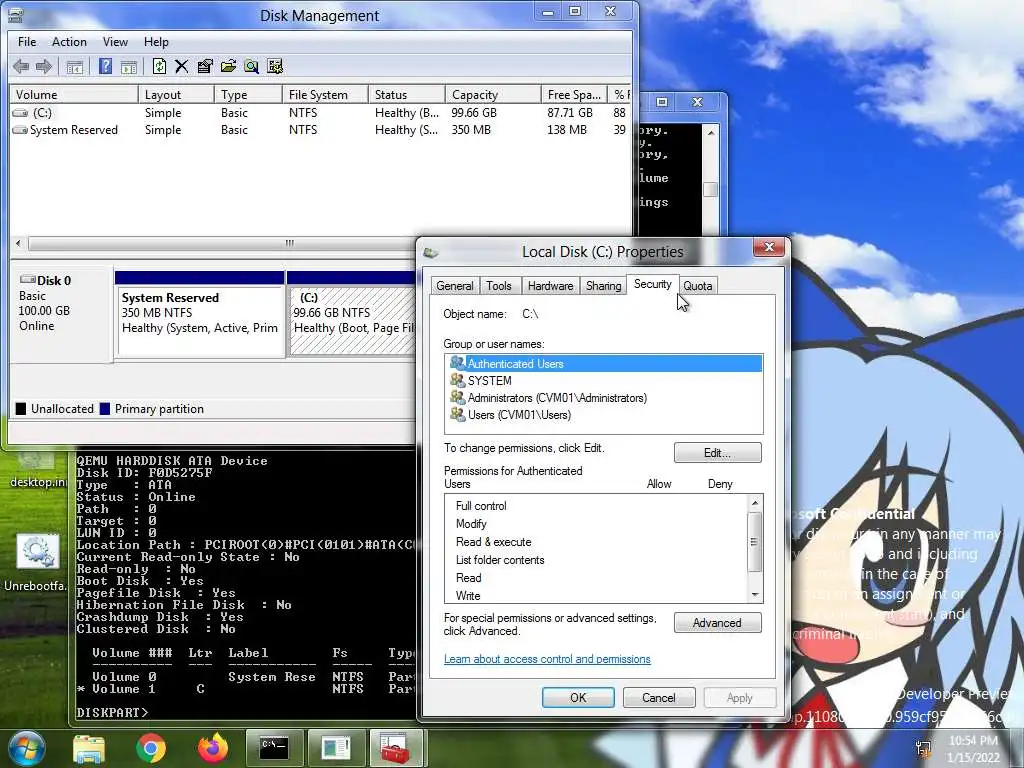Open the View menu

point(115,42)
